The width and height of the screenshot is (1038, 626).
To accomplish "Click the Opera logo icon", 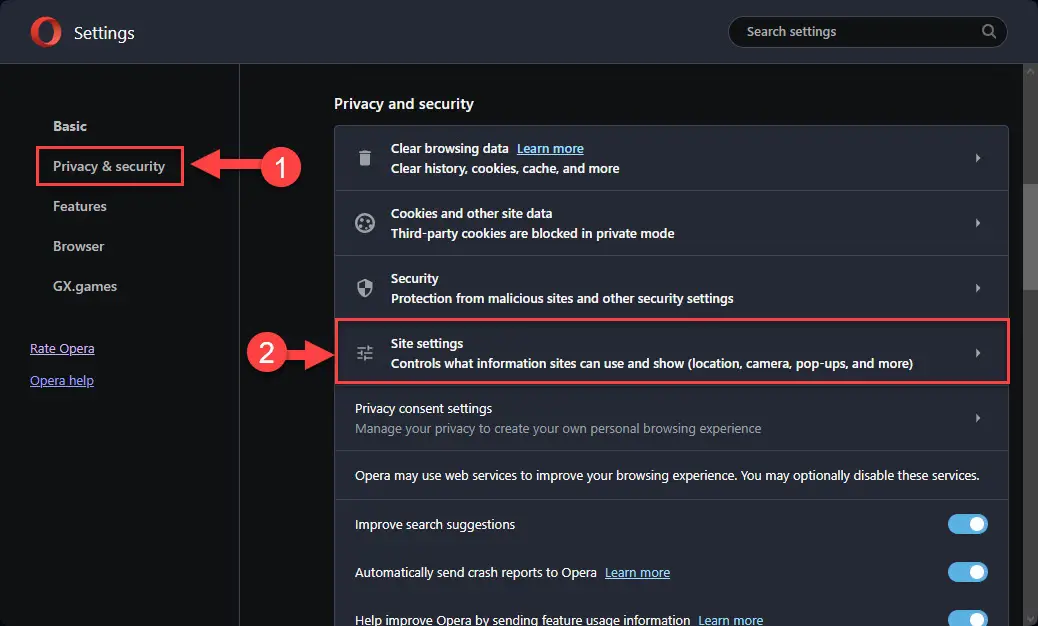I will click(x=46, y=32).
